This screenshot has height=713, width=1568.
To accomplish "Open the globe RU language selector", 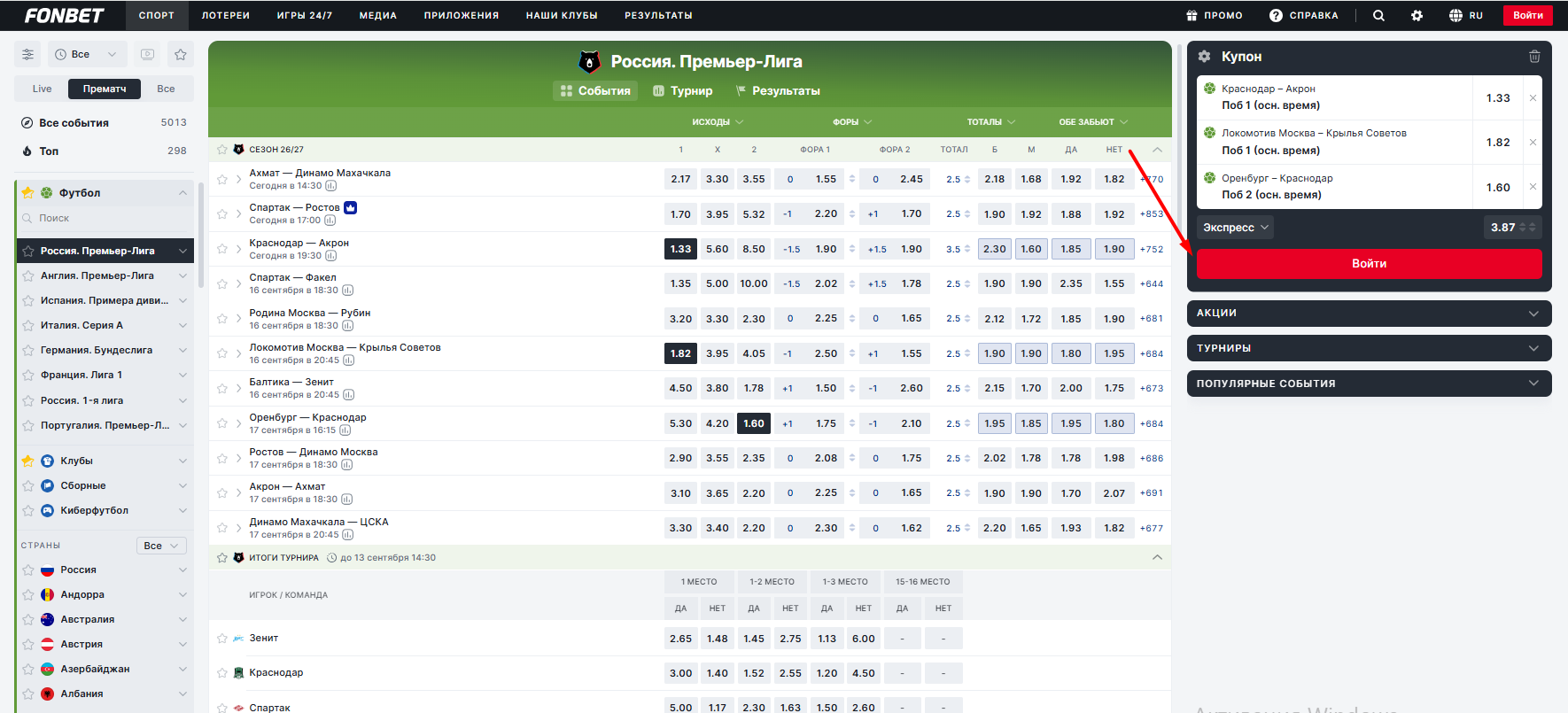I will click(x=1465, y=15).
